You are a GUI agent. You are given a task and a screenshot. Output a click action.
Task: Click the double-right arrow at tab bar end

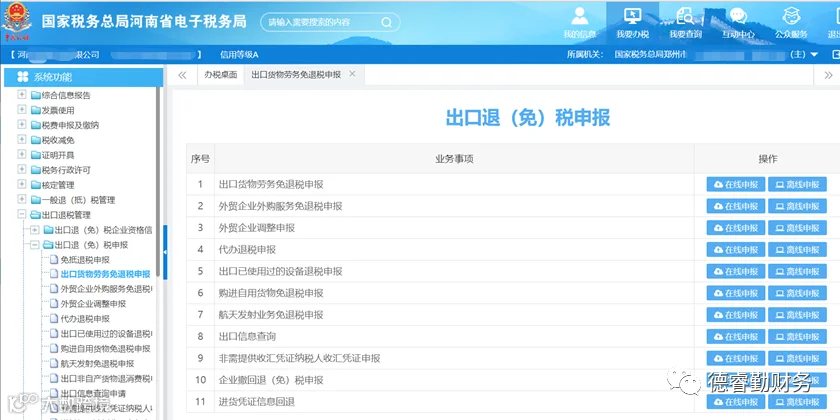pyautogui.click(x=828, y=76)
